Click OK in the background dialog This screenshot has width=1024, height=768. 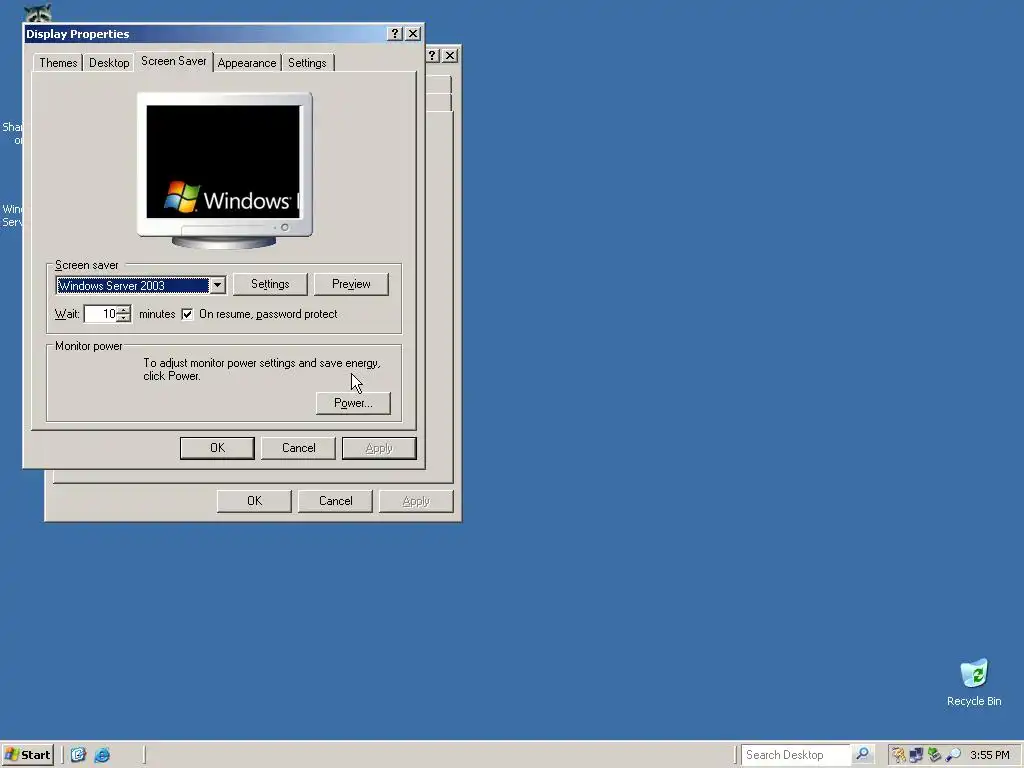[x=254, y=501]
